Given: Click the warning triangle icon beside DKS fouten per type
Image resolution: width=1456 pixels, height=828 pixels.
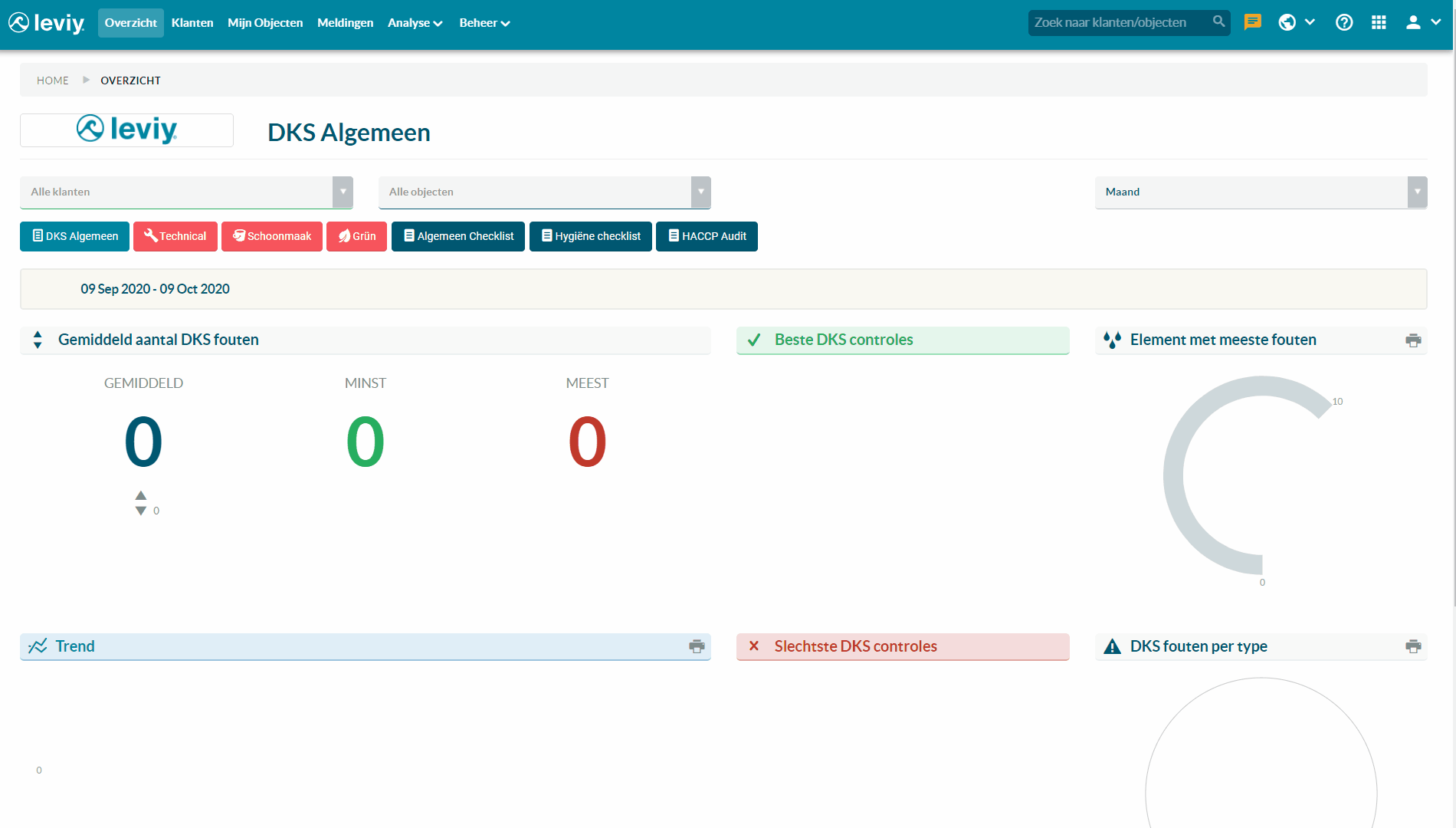Looking at the screenshot, I should (1112, 646).
